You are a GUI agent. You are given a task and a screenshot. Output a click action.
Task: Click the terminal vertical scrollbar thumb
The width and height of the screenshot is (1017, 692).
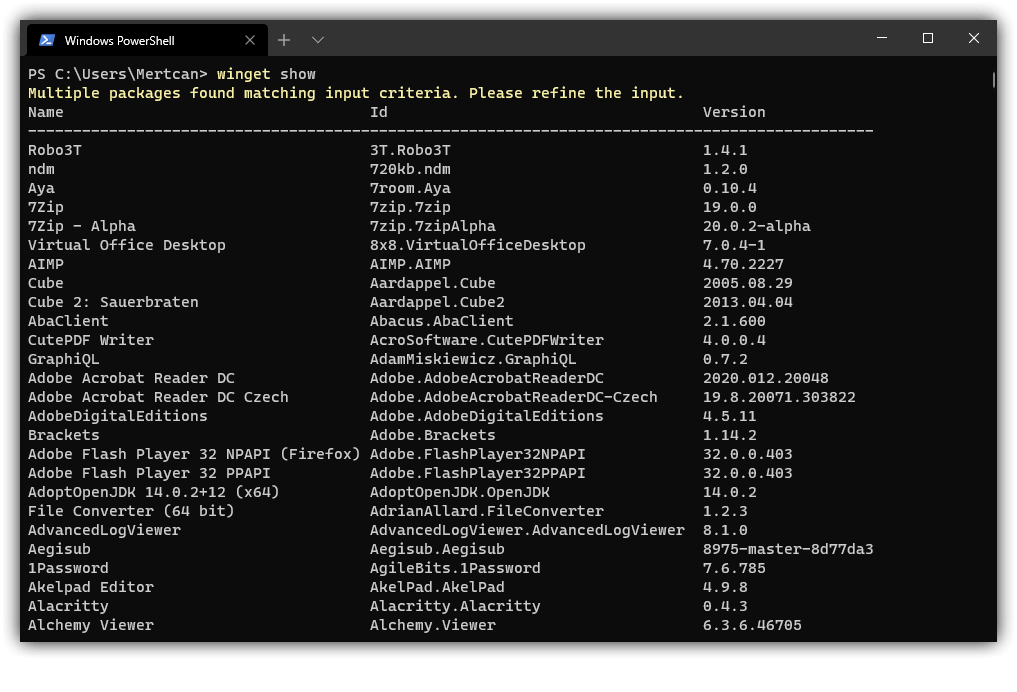coord(993,80)
